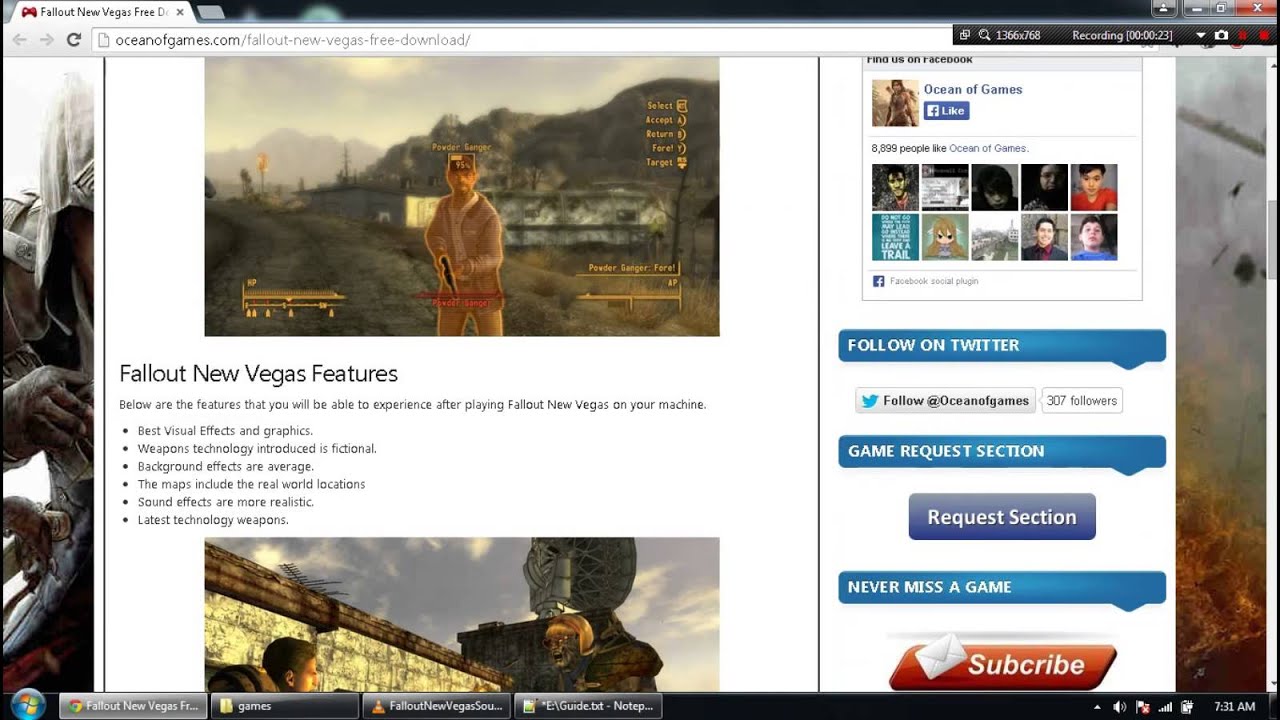Click the browser forward arrow
This screenshot has width=1280, height=720.
pyautogui.click(x=46, y=40)
